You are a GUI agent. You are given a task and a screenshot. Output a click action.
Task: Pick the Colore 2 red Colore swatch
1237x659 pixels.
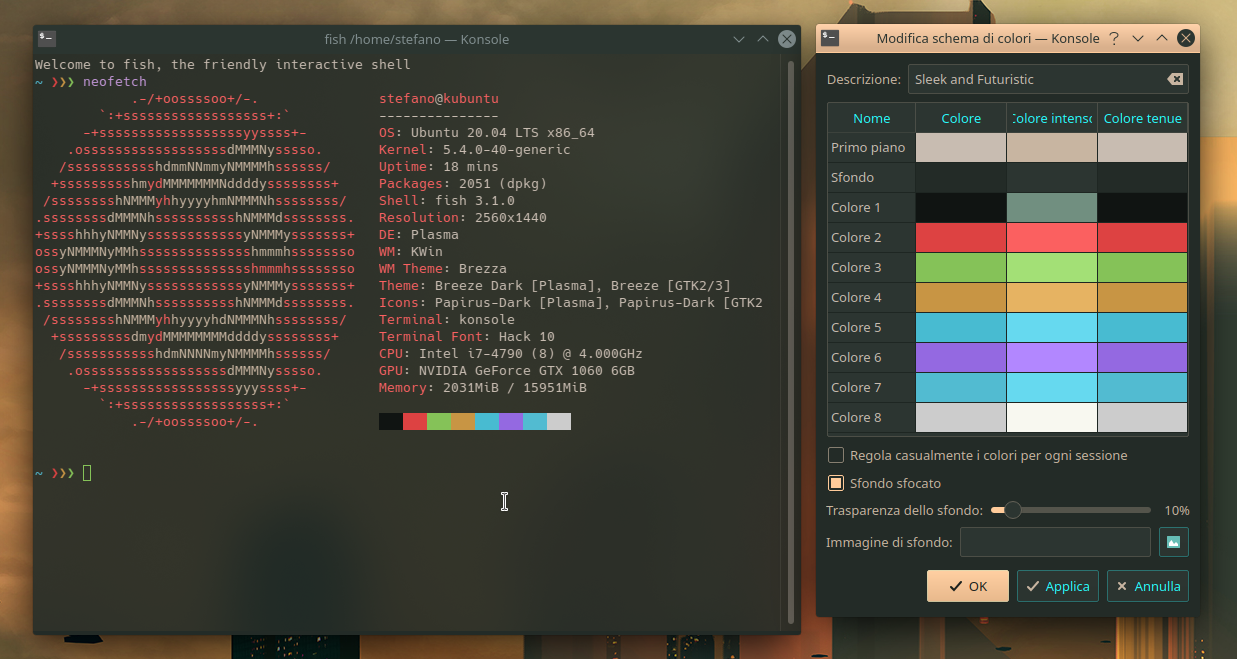[961, 237]
